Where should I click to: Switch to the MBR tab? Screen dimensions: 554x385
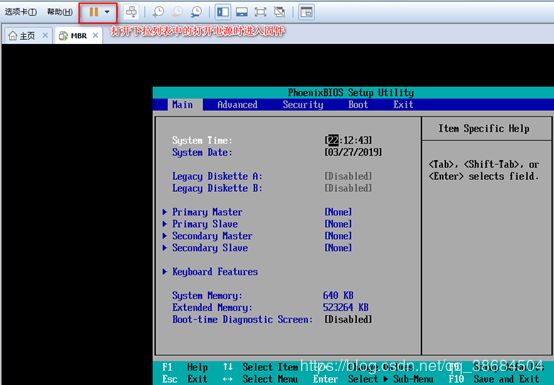pyautogui.click(x=73, y=36)
